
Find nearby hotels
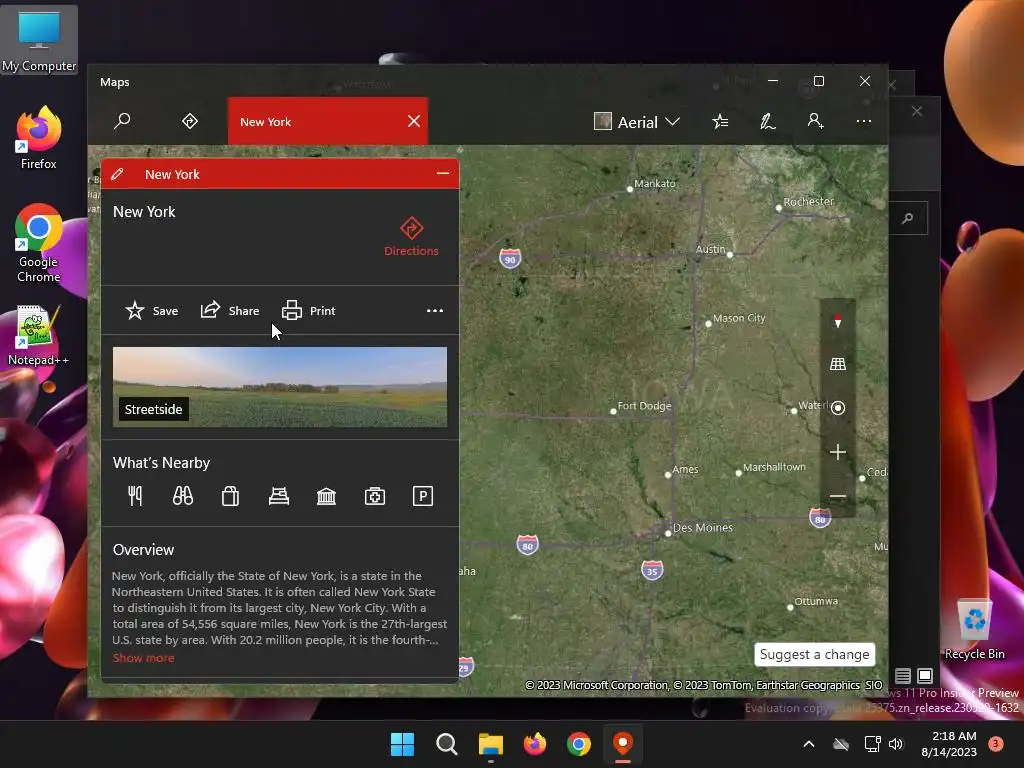(279, 496)
